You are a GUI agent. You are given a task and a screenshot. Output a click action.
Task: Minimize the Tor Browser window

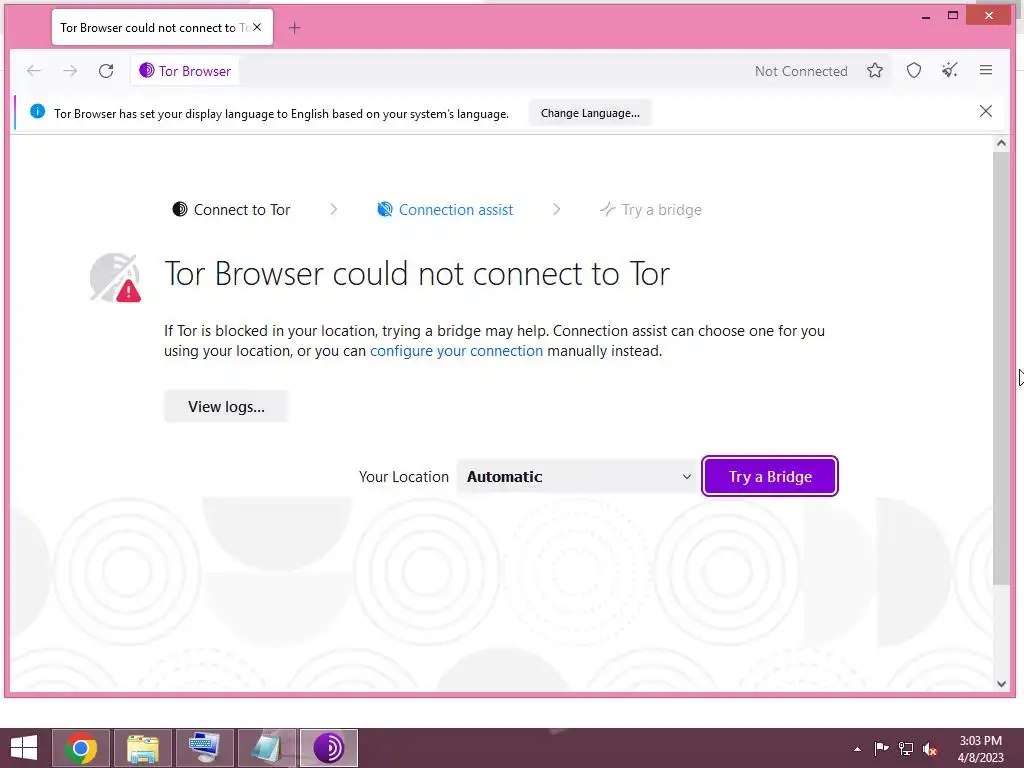[x=925, y=16]
